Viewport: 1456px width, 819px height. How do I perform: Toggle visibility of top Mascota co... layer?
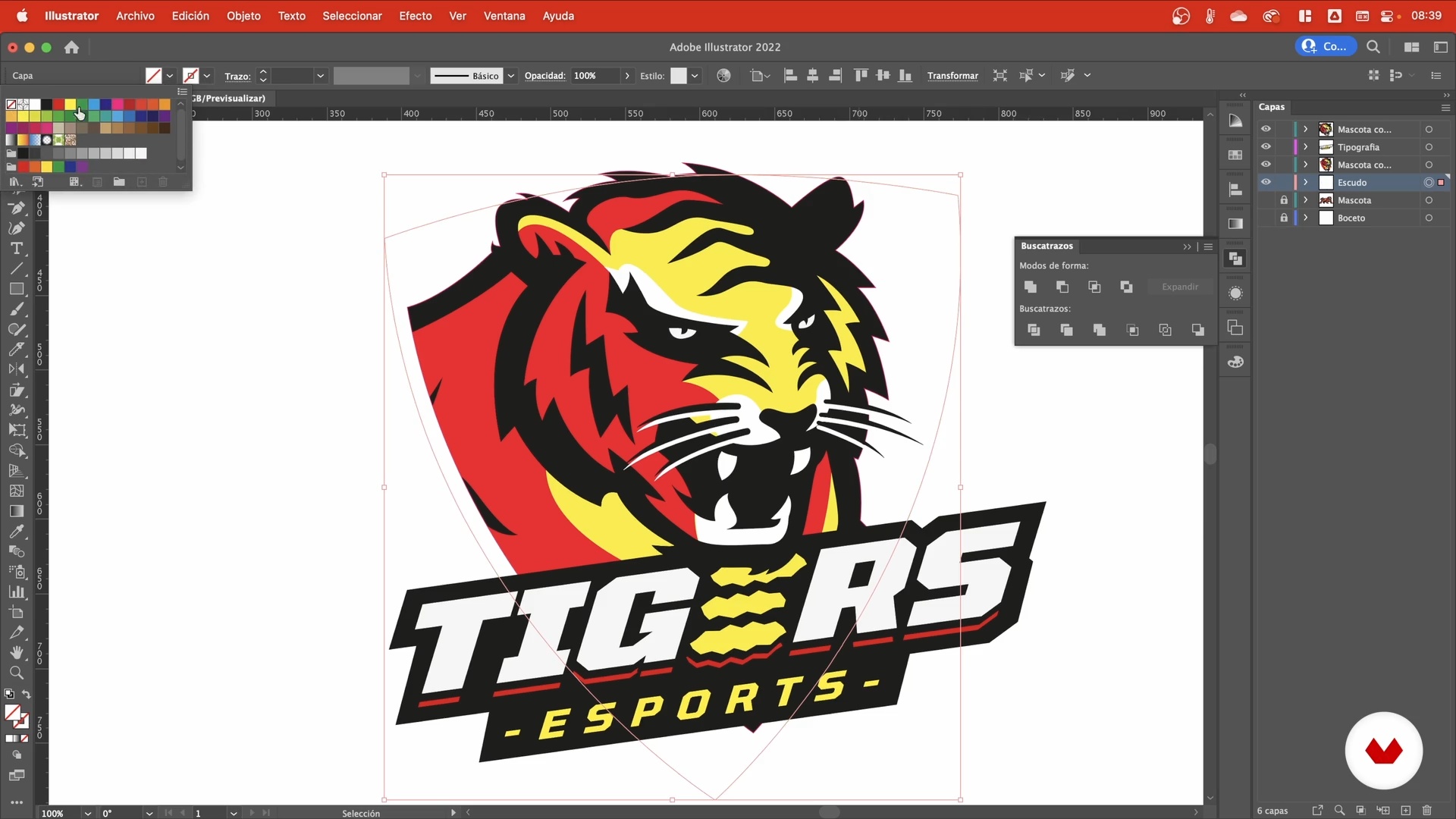pos(1266,129)
